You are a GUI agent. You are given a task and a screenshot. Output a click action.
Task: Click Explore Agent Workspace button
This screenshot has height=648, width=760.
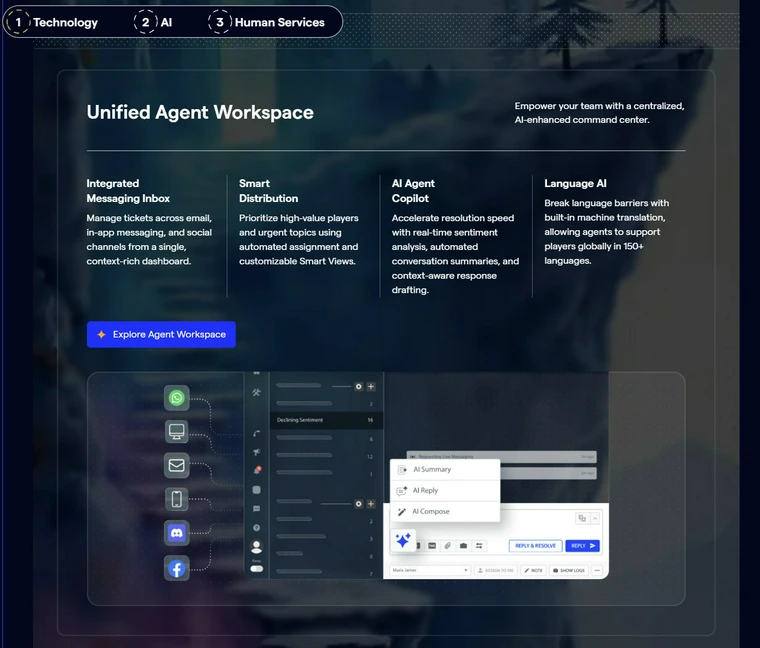click(161, 334)
